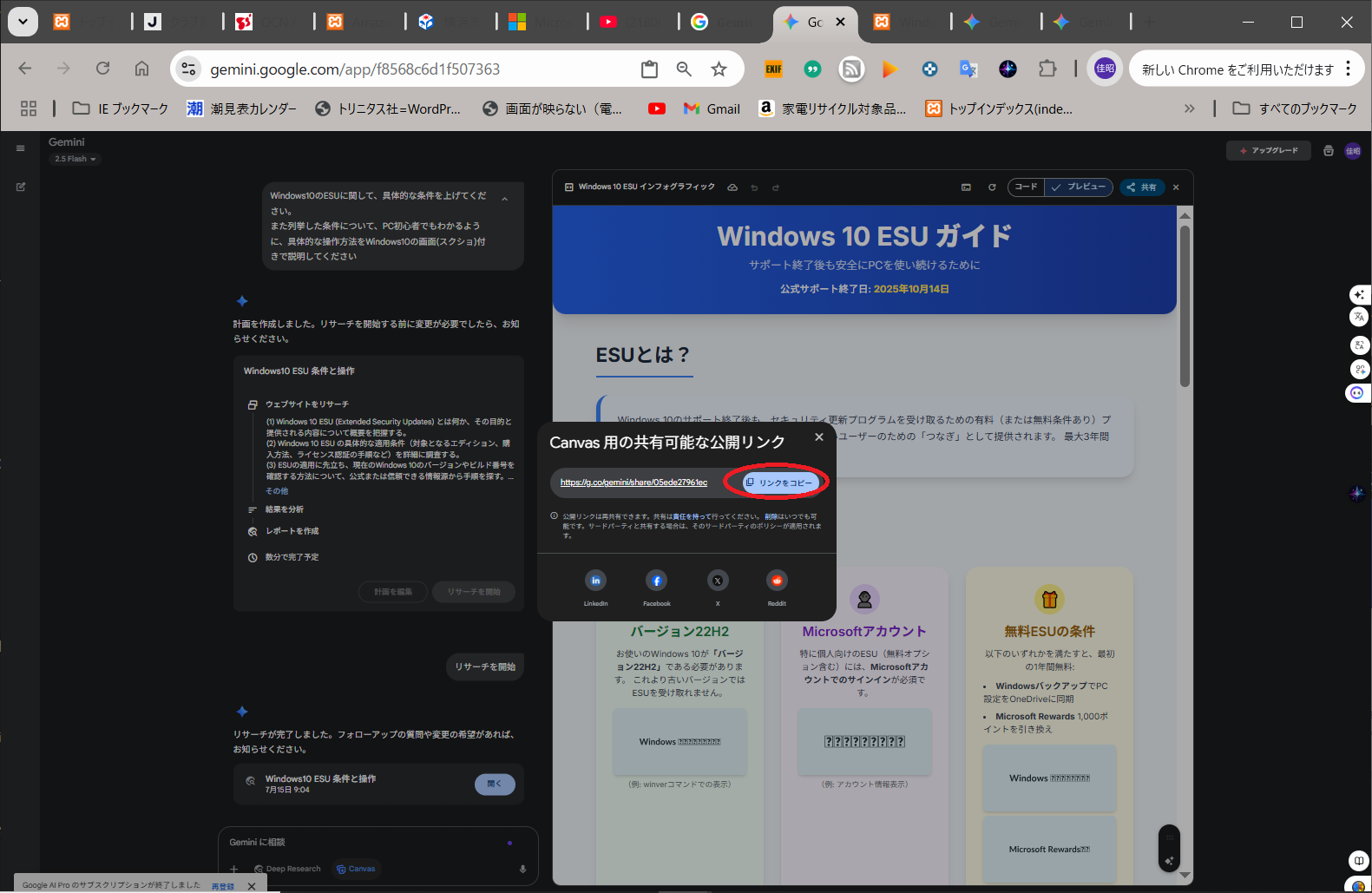Switch the canvas to コード view

coord(1026,187)
